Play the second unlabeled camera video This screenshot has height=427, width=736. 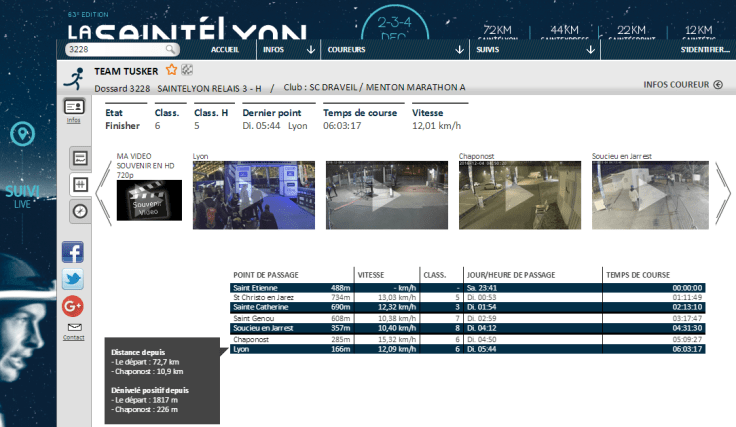(x=387, y=195)
